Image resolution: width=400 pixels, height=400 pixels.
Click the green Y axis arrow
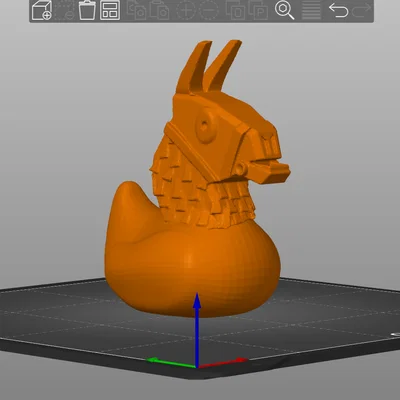(x=170, y=363)
